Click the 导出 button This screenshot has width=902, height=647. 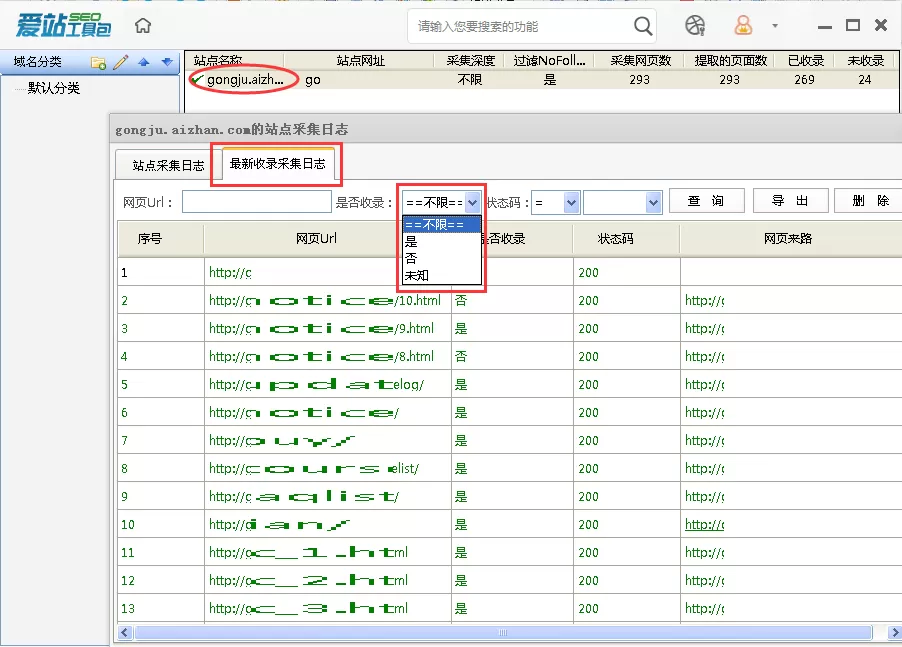[x=790, y=201]
